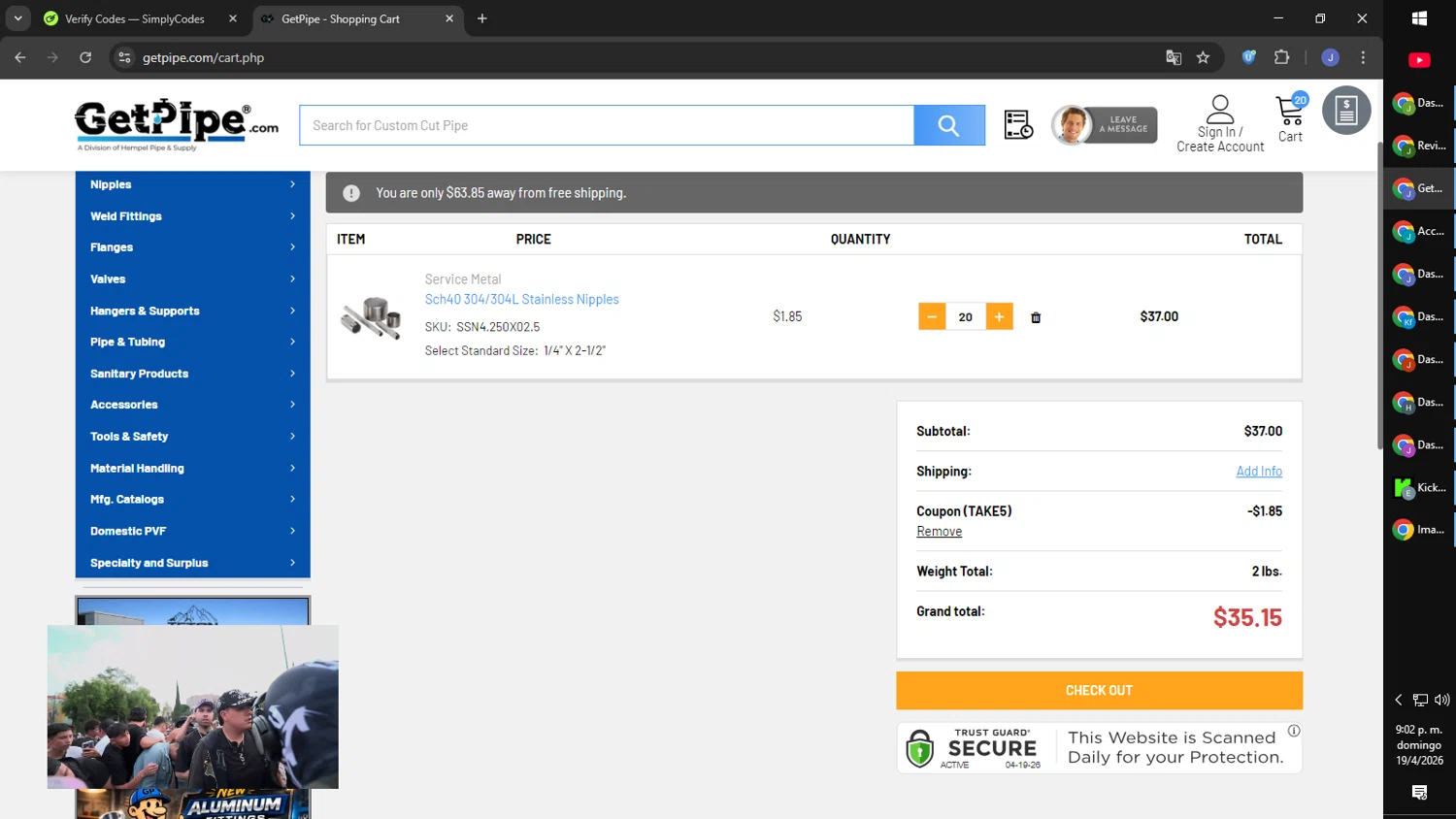Click the taskbar clock showing 9:02 p. m.
The height and width of the screenshot is (819, 1456).
(x=1419, y=745)
